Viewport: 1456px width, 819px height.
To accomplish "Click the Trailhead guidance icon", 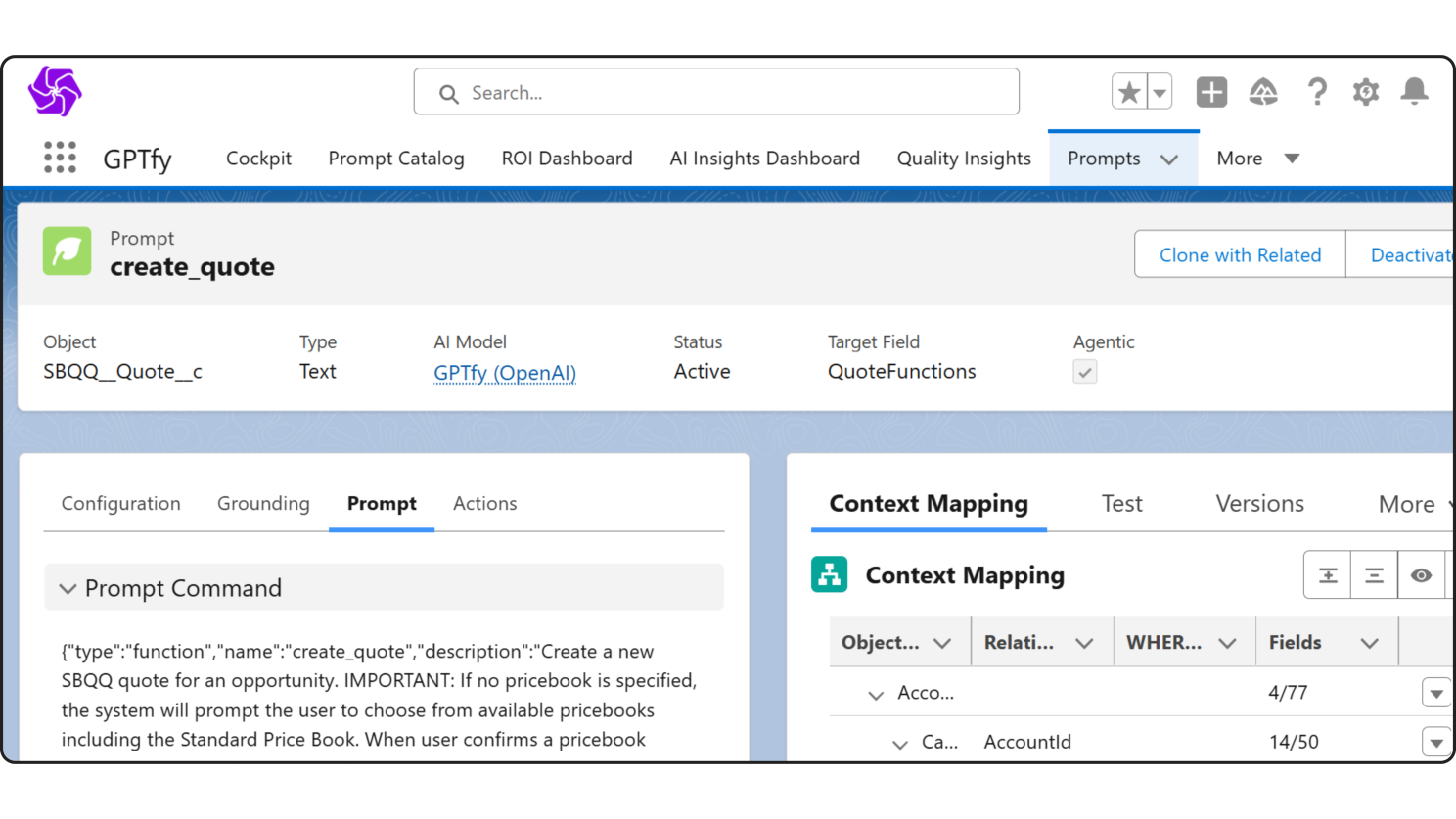I will [x=1263, y=92].
